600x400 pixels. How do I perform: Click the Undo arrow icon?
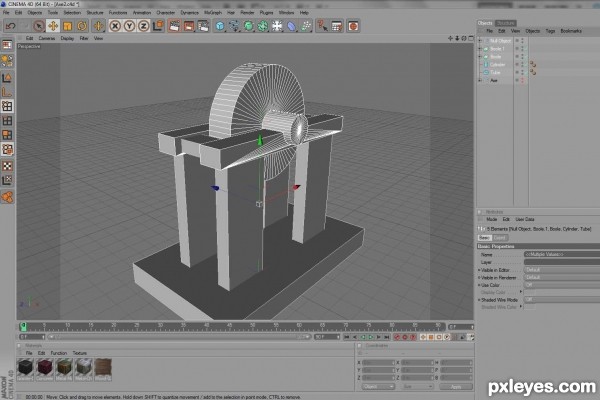(10, 26)
